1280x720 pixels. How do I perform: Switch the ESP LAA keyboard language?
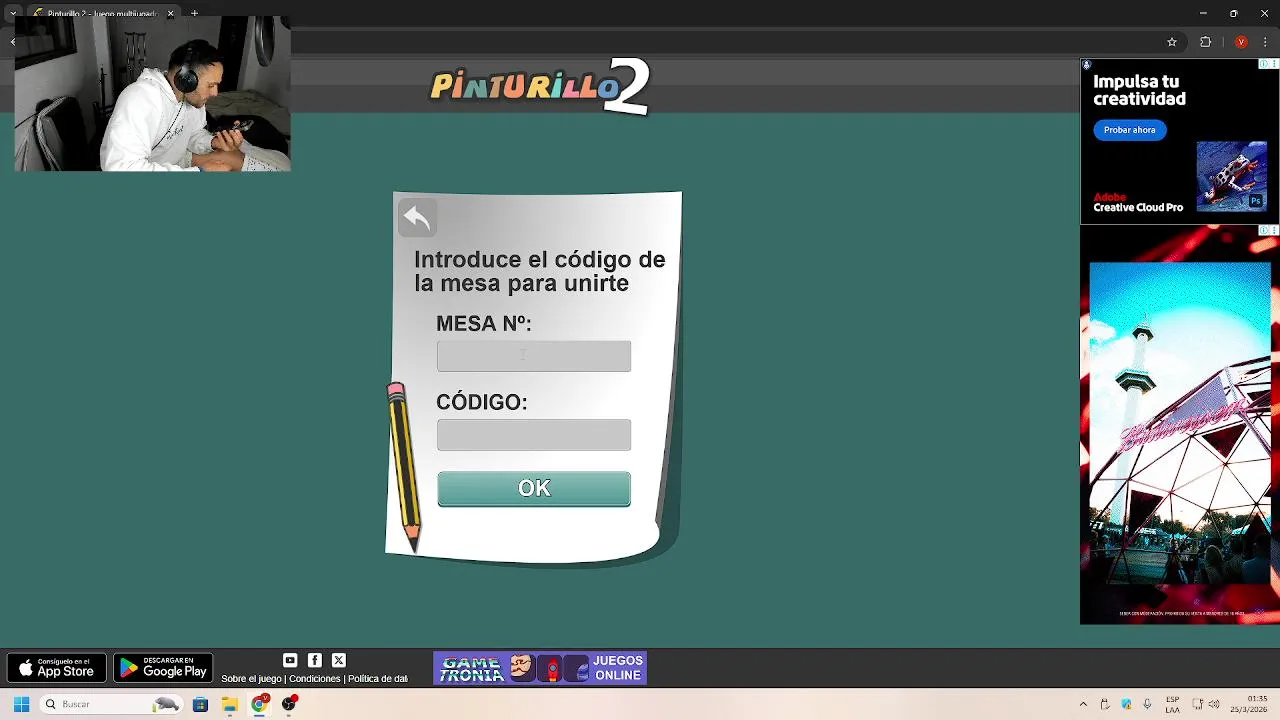click(1173, 704)
